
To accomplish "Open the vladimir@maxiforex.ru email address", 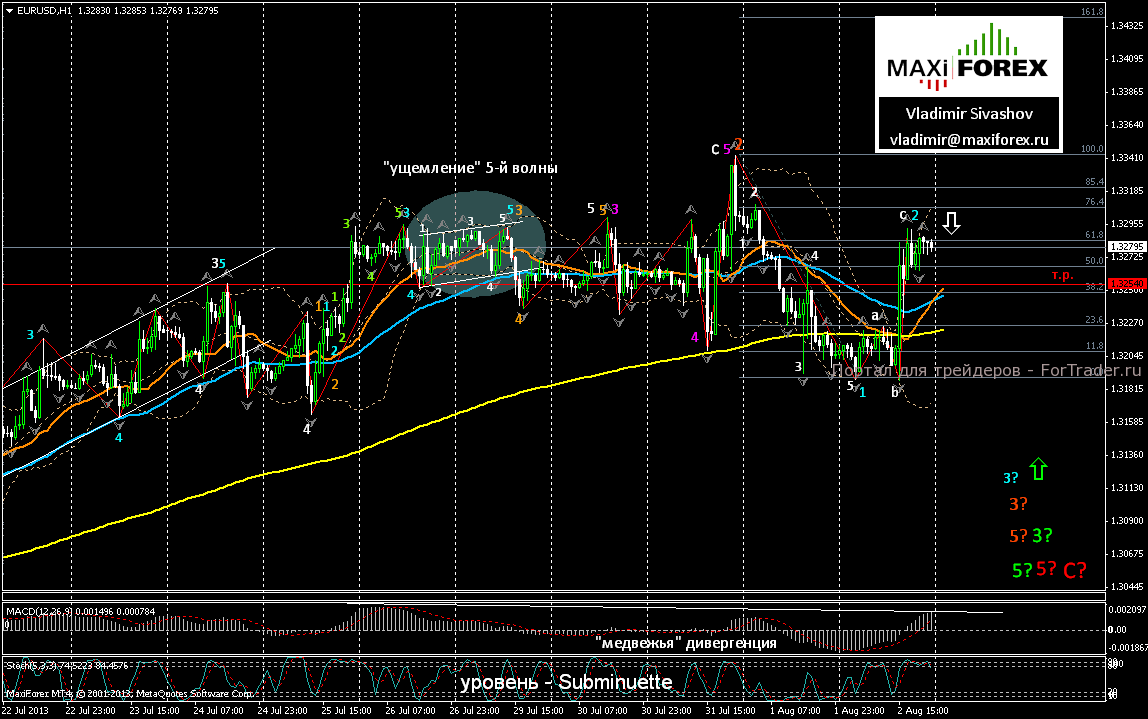I will 969,139.
